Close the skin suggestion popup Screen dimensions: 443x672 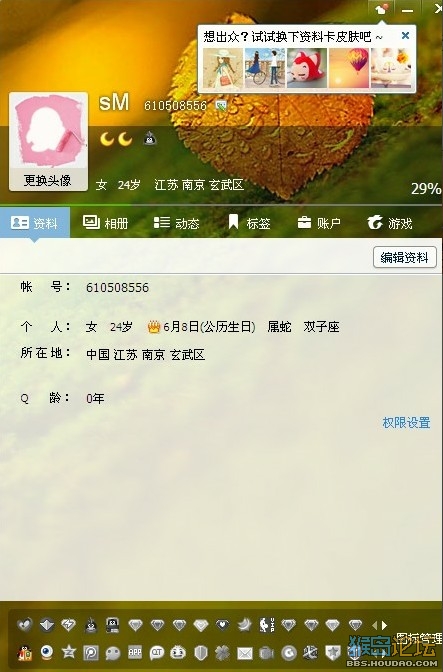(x=405, y=36)
